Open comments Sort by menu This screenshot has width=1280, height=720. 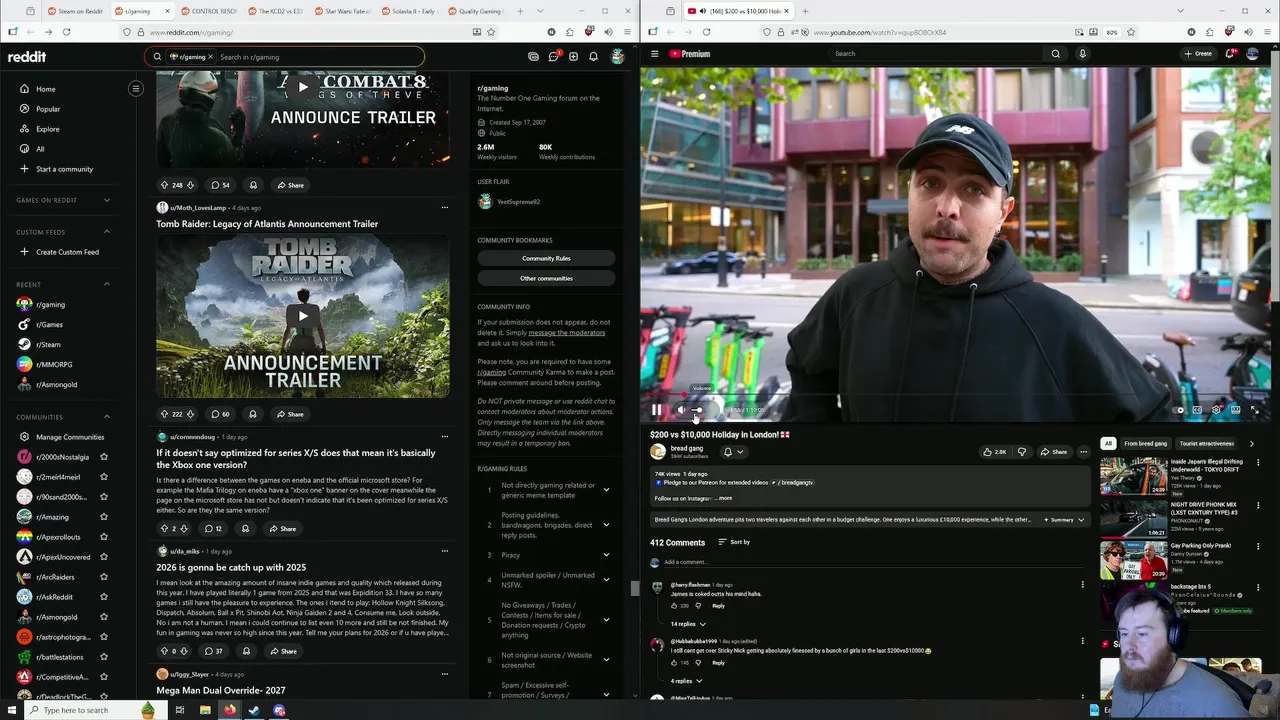[734, 542]
